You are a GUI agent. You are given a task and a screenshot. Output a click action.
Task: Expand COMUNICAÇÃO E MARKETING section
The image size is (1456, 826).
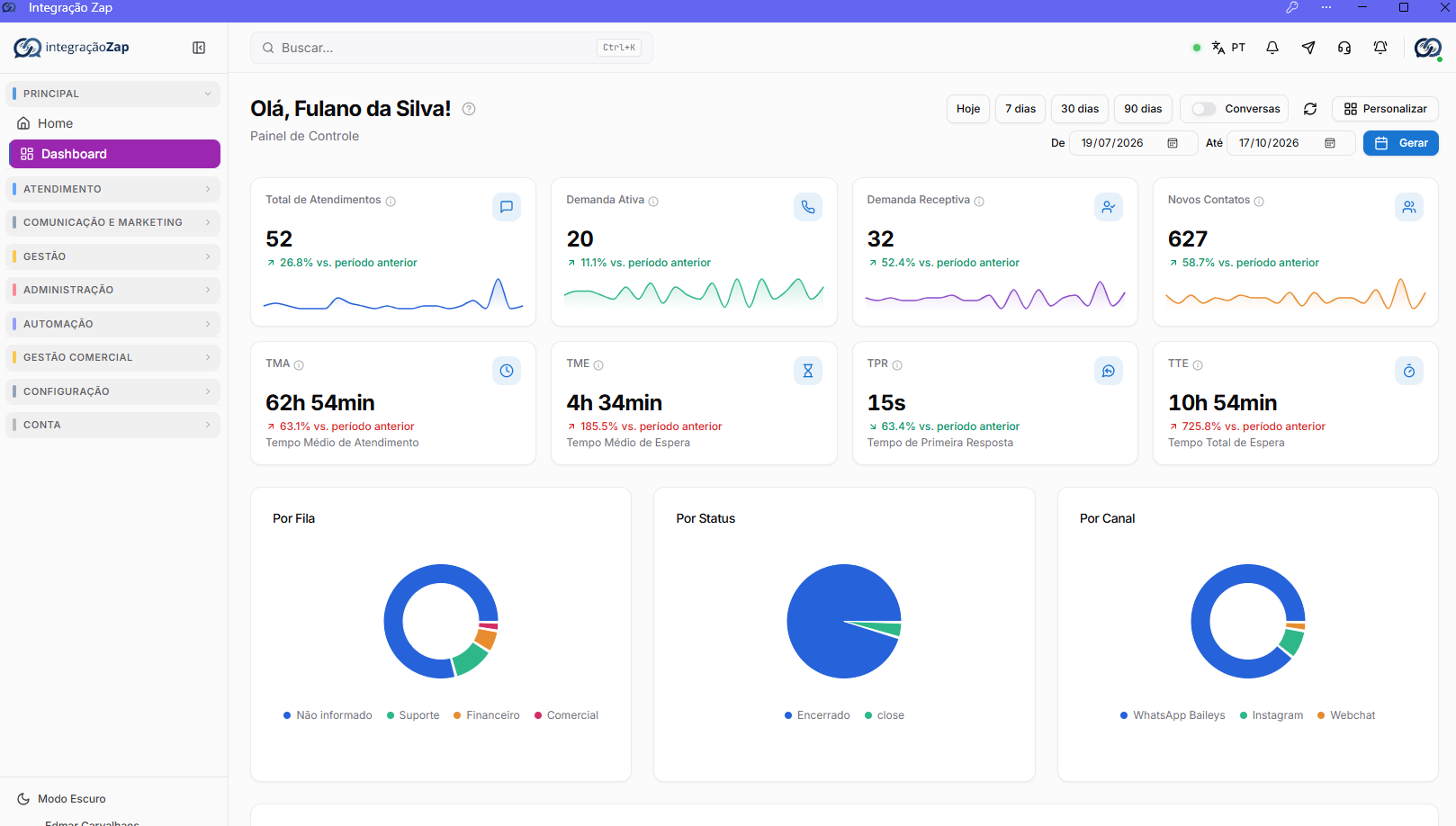tap(113, 222)
